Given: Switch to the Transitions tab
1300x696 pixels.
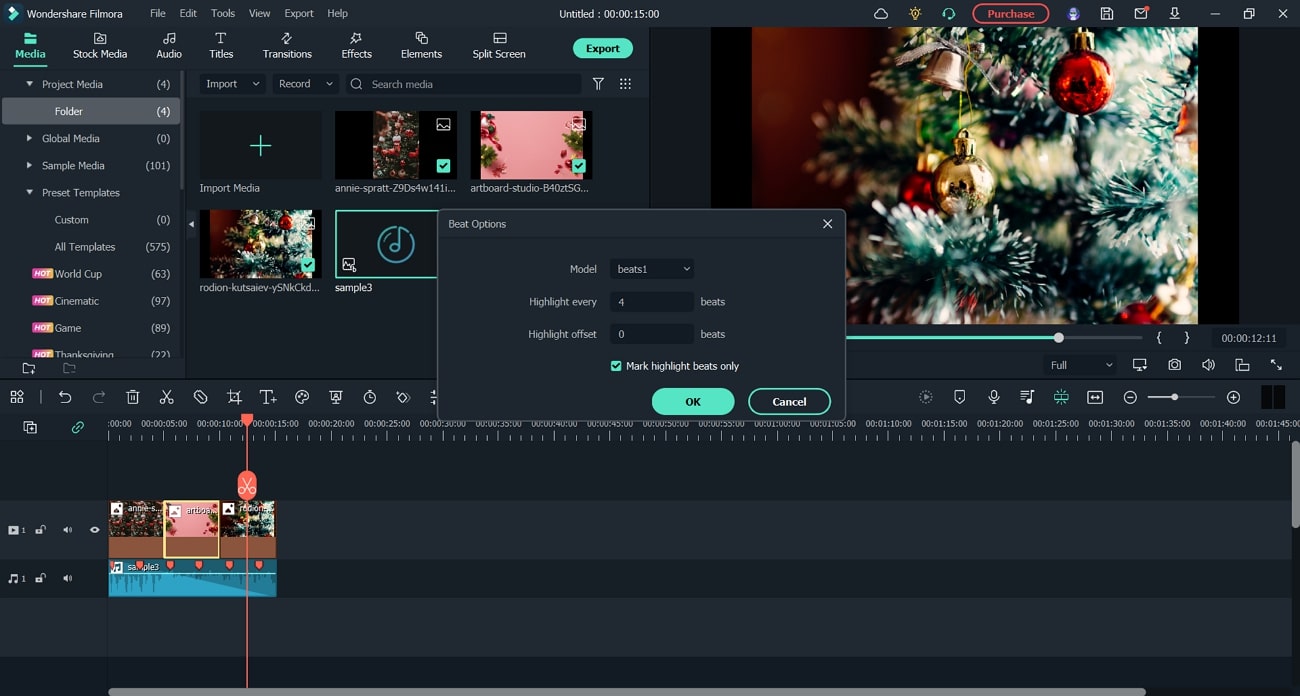Looking at the screenshot, I should (x=287, y=46).
